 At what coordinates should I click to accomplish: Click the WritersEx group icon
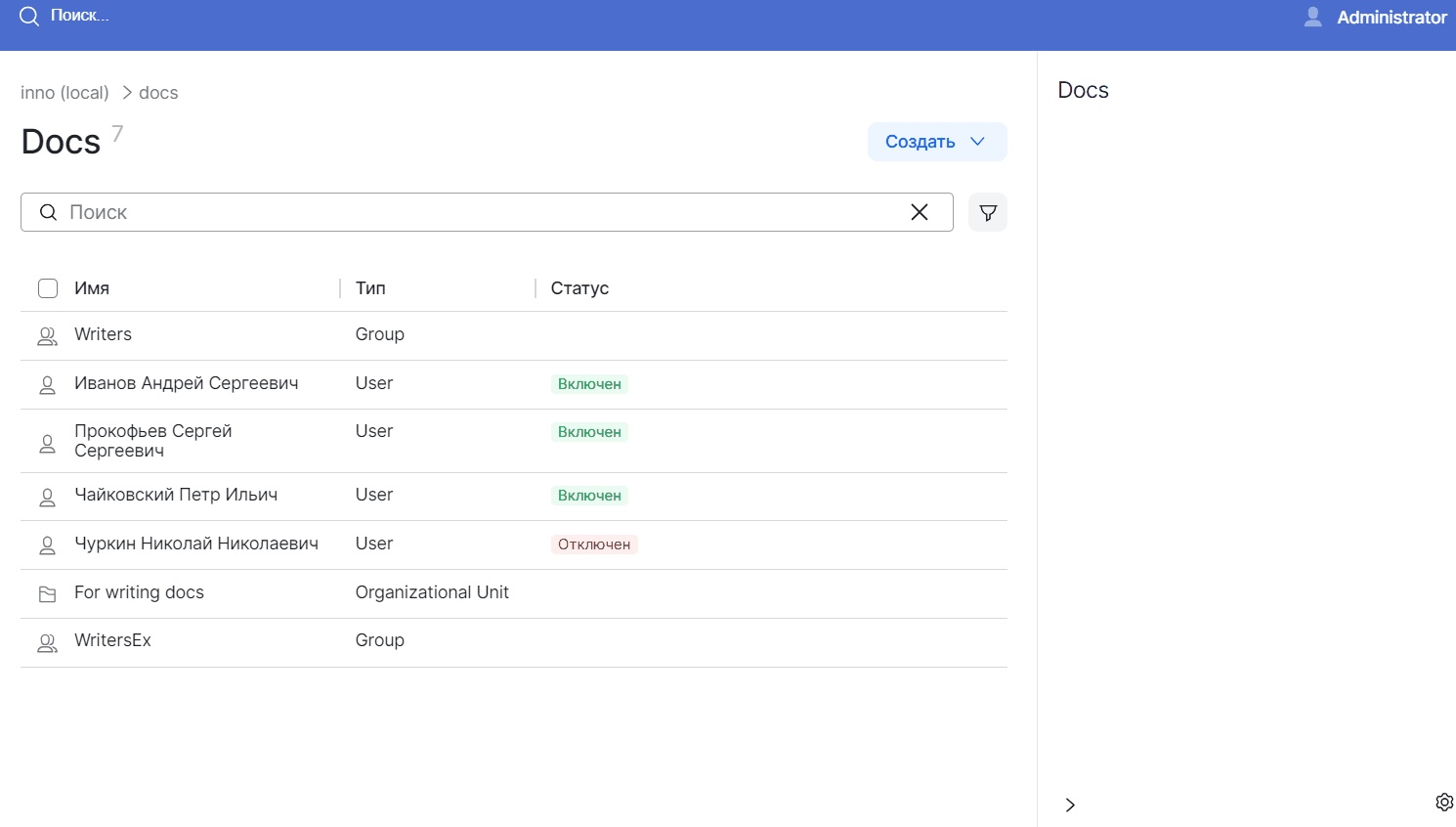click(47, 642)
